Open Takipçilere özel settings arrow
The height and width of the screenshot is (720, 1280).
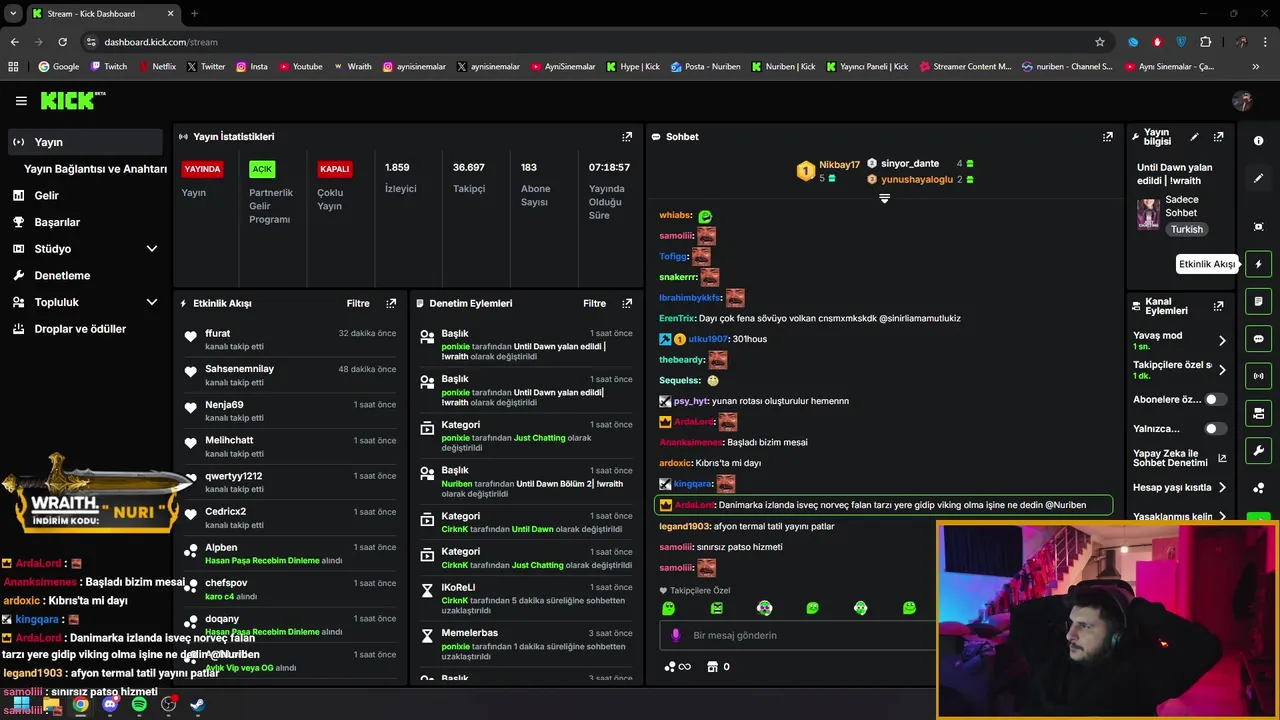1221,370
